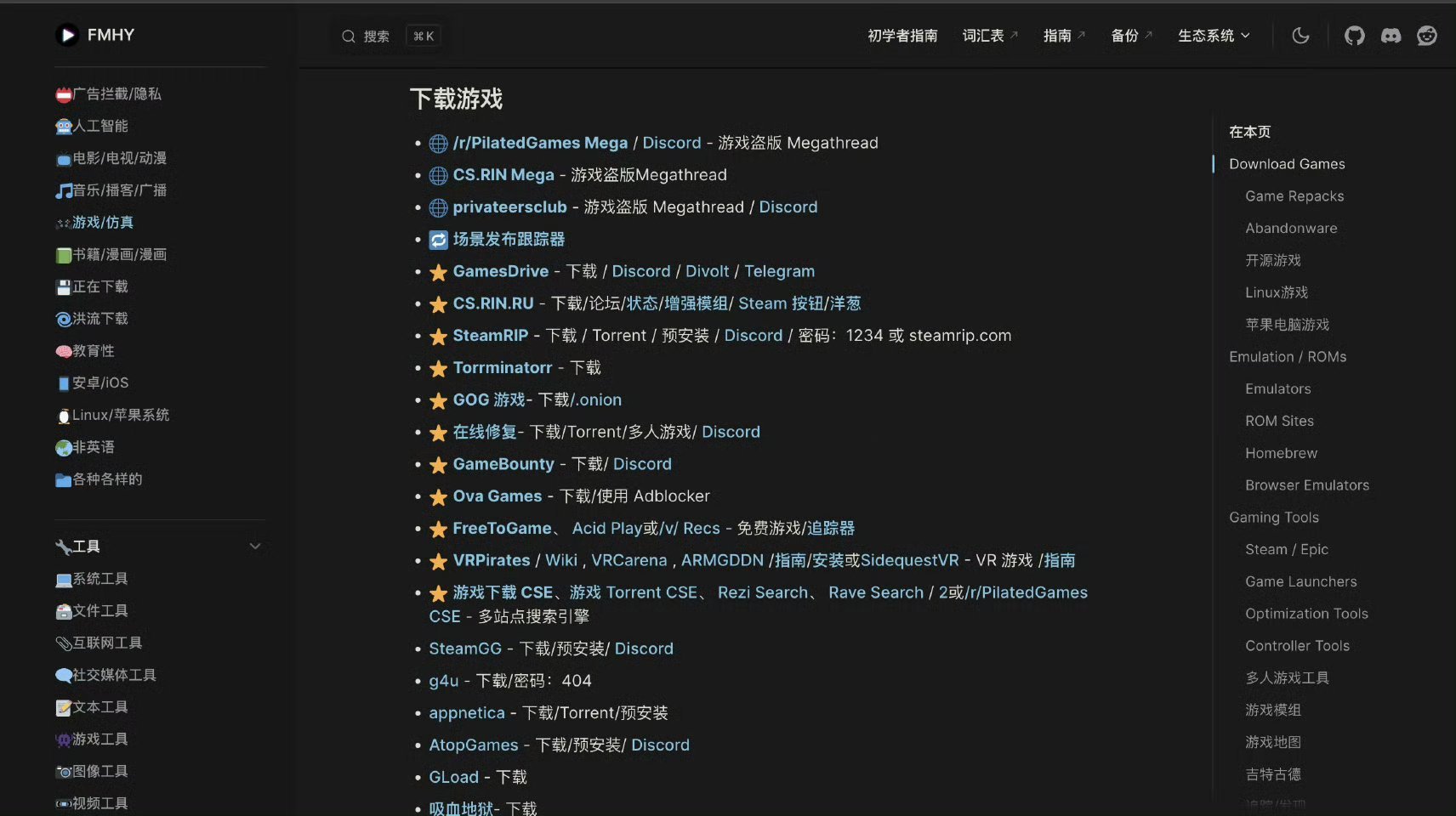This screenshot has height=816, width=1456.
Task: Open 人工智能 sidebar item
Action: pyautogui.click(x=92, y=127)
